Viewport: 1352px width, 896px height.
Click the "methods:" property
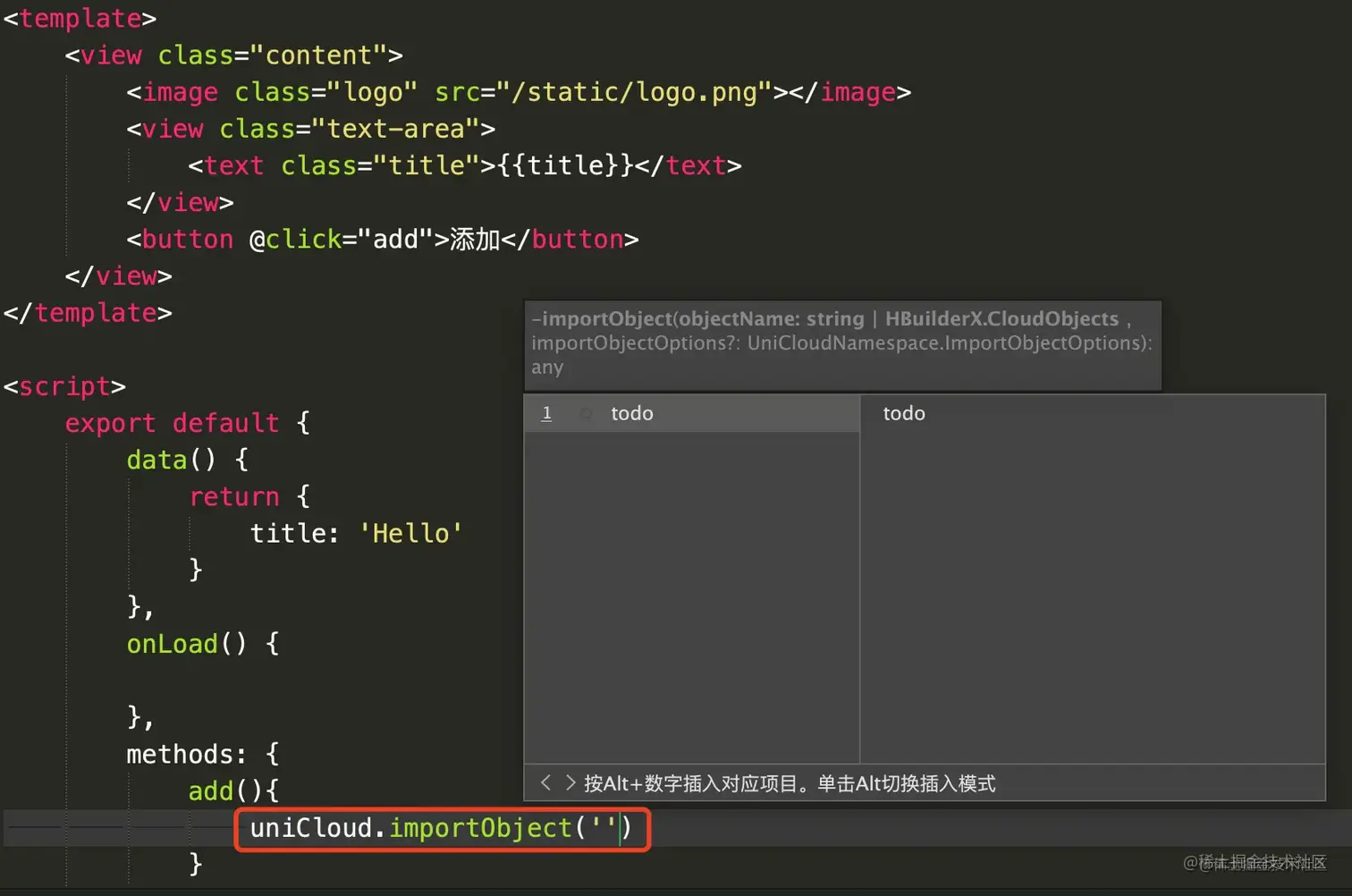pos(187,754)
